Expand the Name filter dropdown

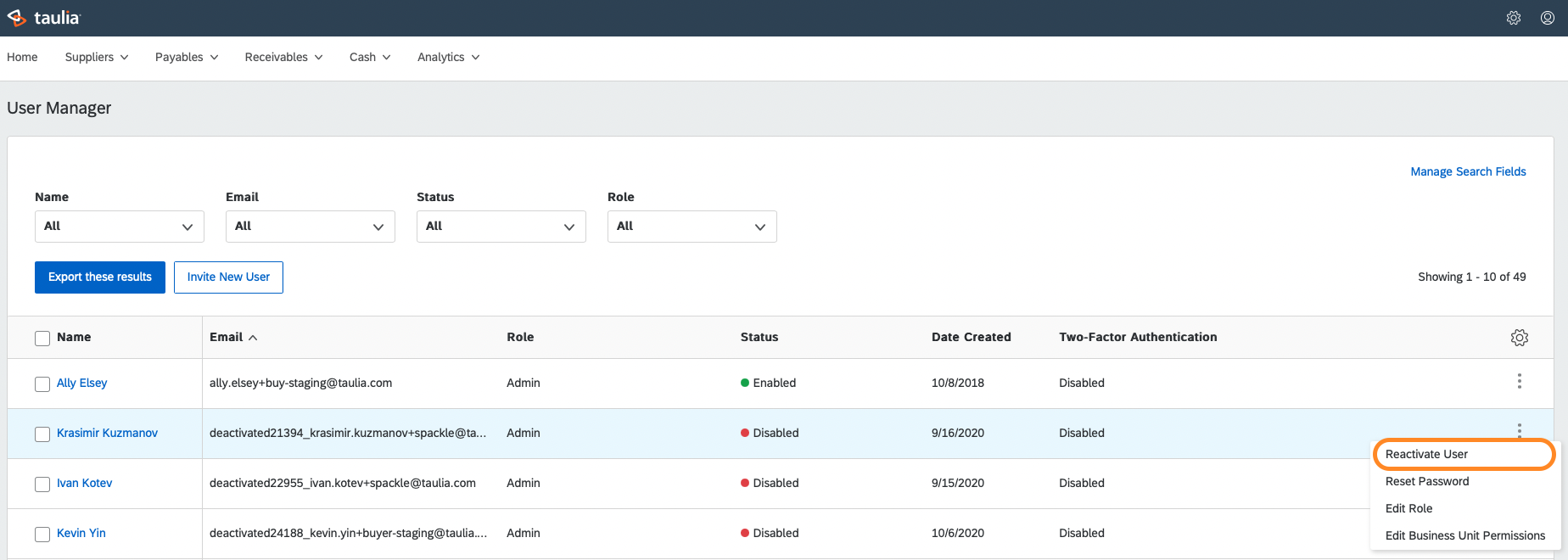[x=120, y=227]
